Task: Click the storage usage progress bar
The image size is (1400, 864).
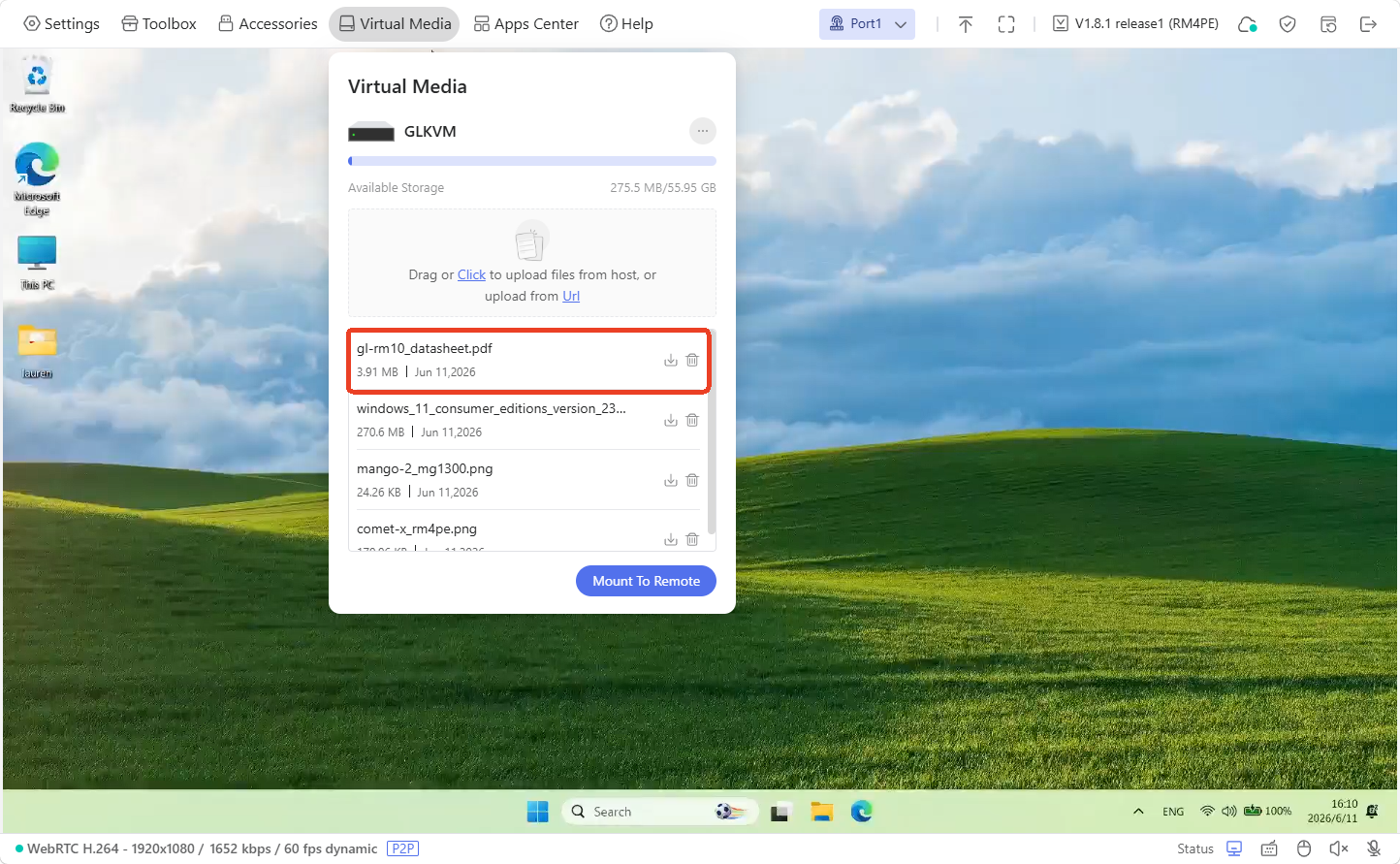Action: click(x=532, y=161)
